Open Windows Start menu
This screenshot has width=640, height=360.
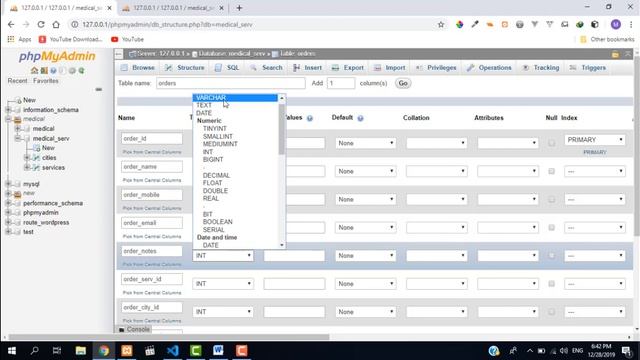pos(11,351)
